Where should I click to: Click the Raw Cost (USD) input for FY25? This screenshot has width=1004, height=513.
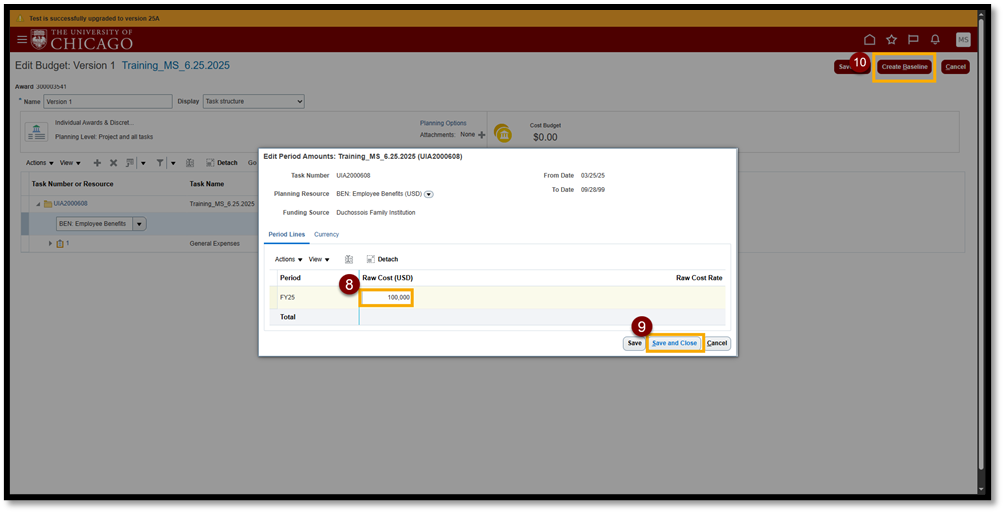point(387,297)
